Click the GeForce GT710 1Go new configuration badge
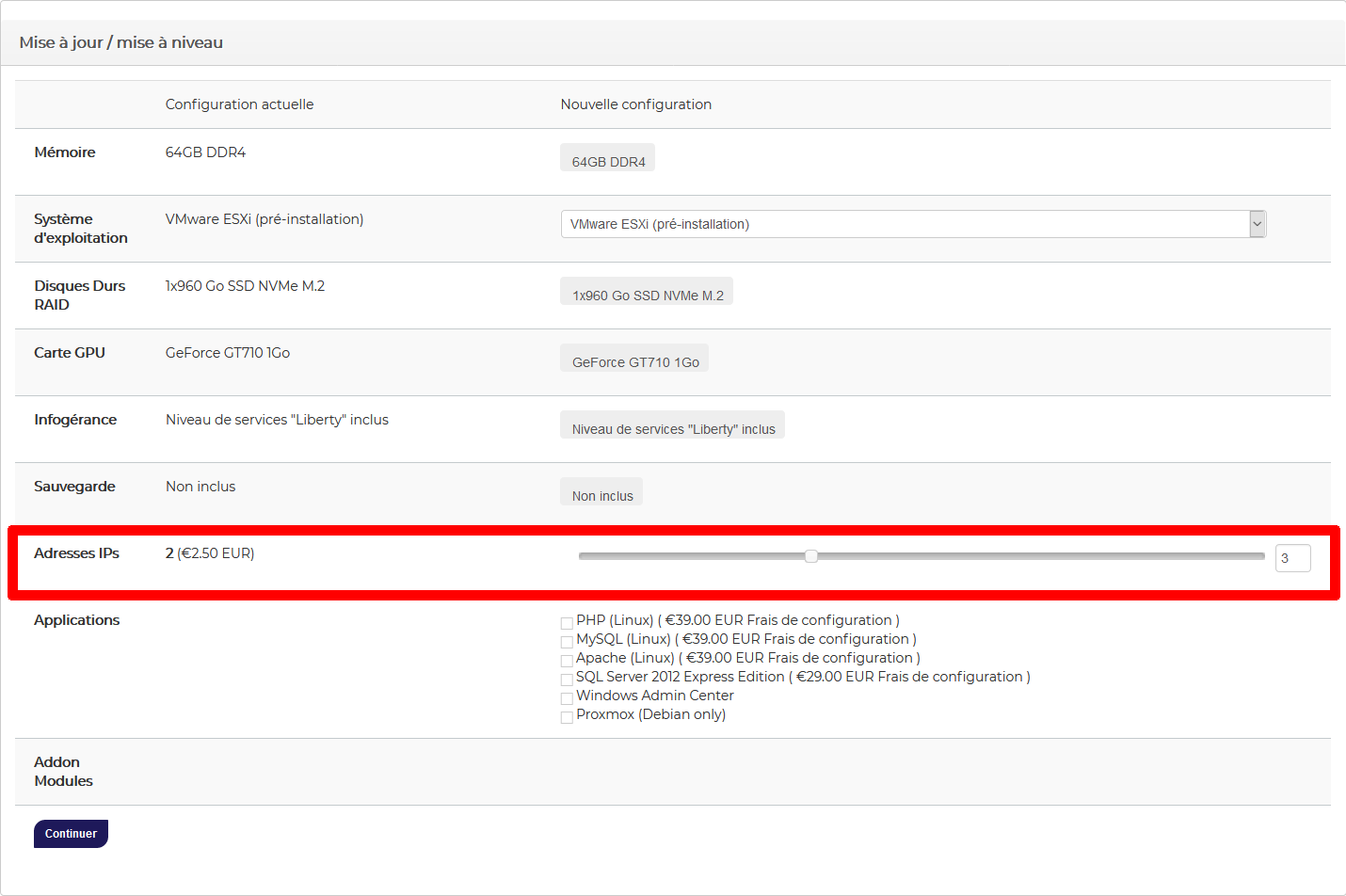 point(634,359)
